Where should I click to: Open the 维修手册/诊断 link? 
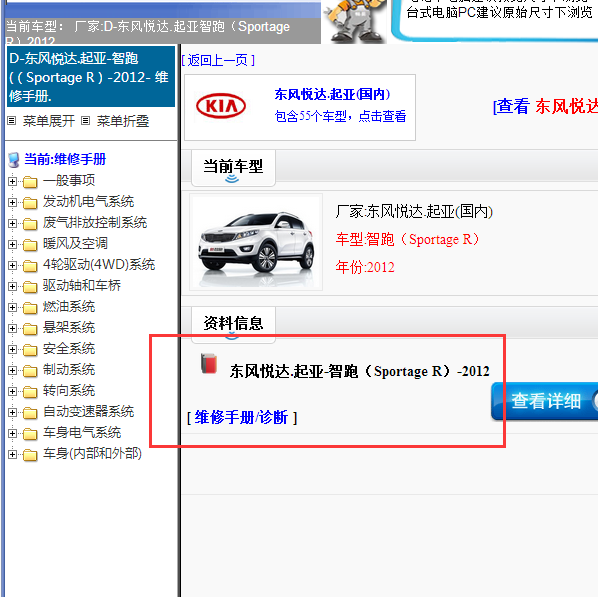click(242, 417)
